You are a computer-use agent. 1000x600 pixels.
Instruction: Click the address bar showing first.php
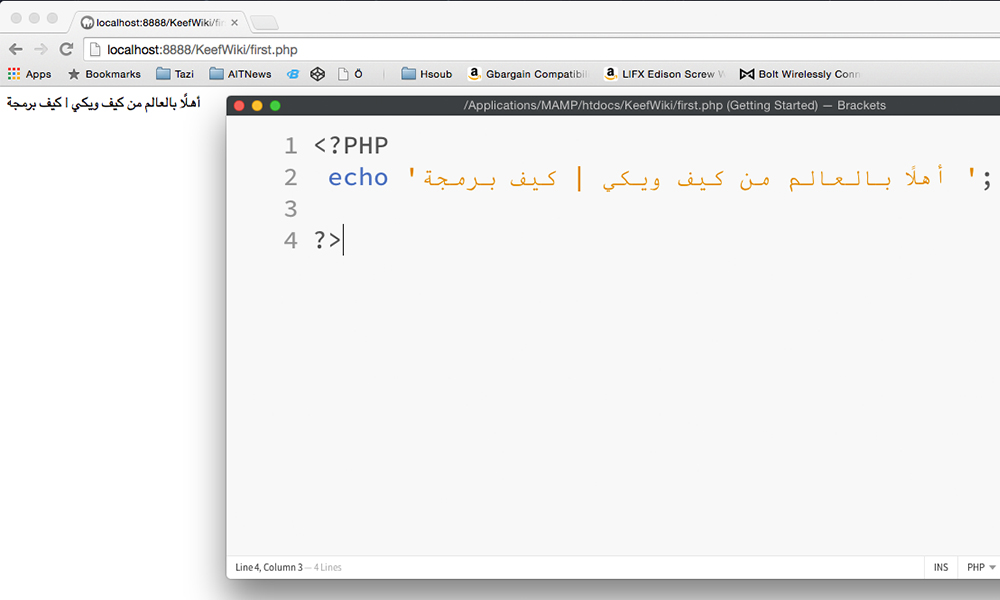click(x=542, y=50)
